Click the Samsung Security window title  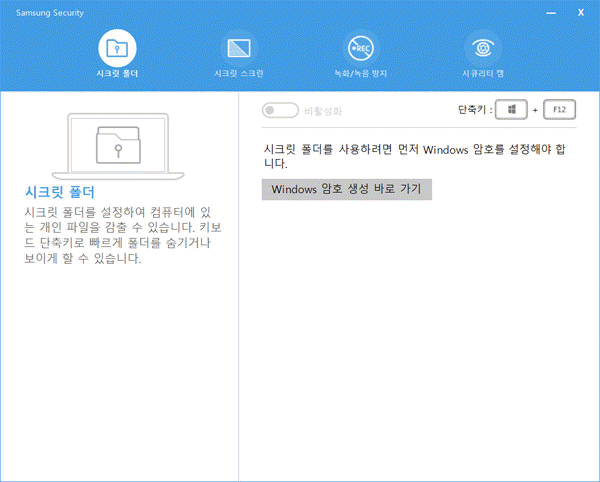coord(50,13)
